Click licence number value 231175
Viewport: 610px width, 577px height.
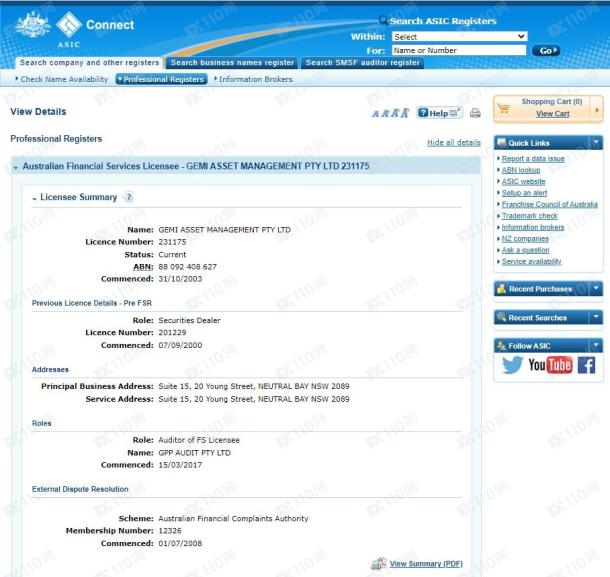(172, 242)
